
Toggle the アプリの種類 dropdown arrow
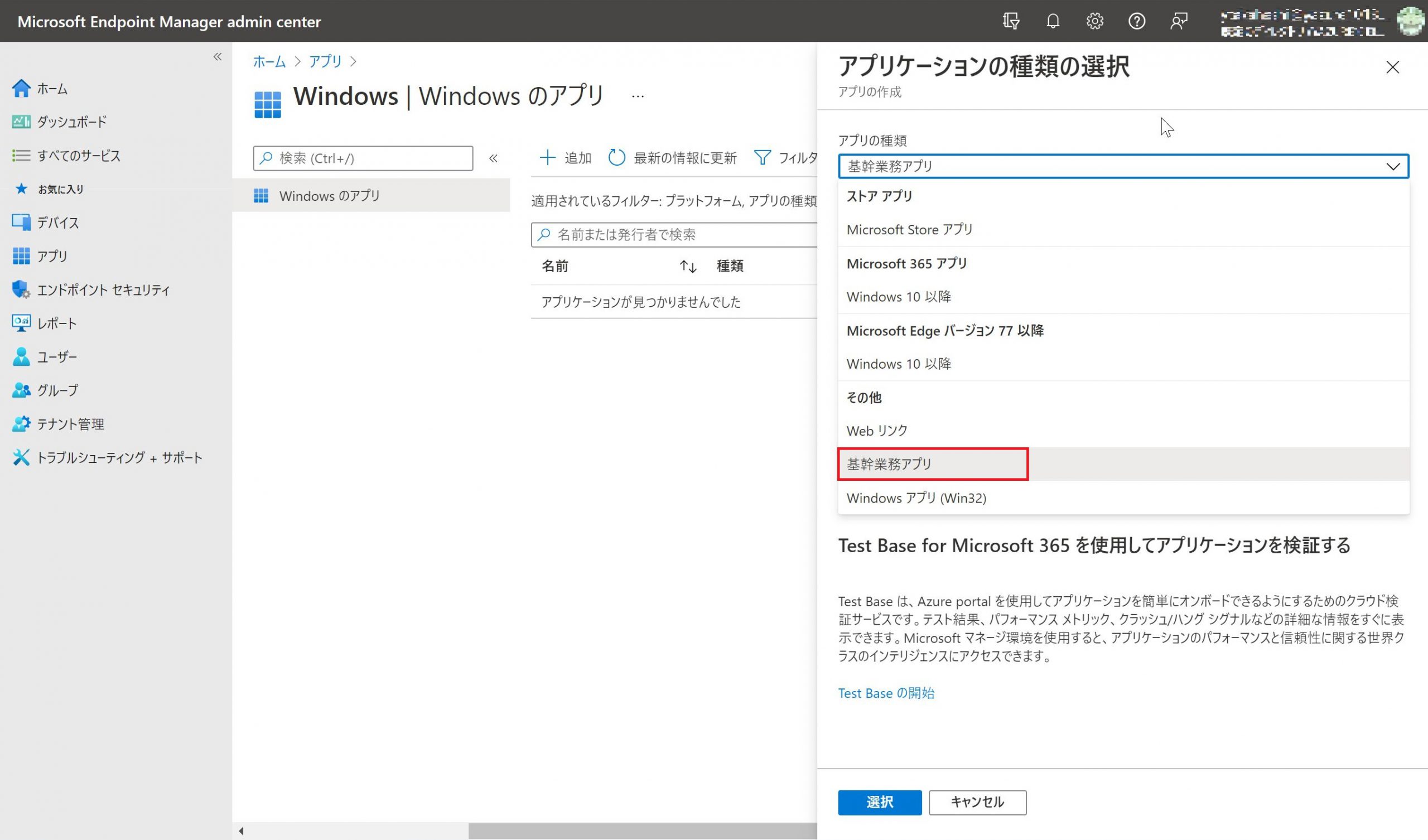tap(1392, 167)
